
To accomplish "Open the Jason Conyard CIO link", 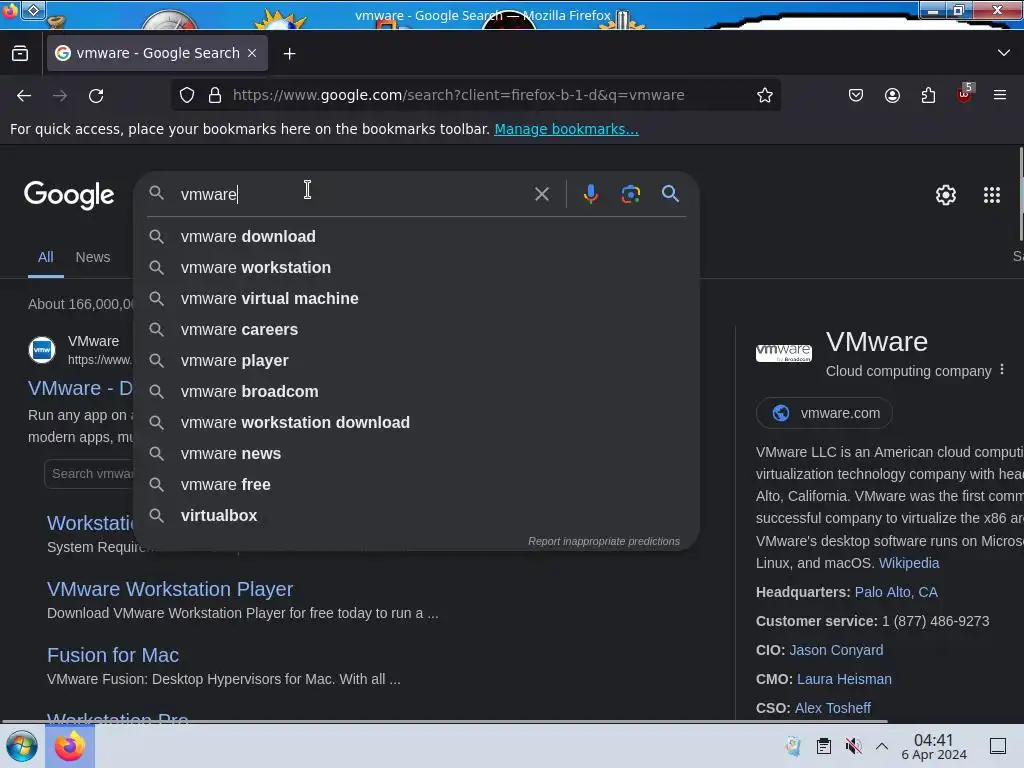I will tap(836, 650).
